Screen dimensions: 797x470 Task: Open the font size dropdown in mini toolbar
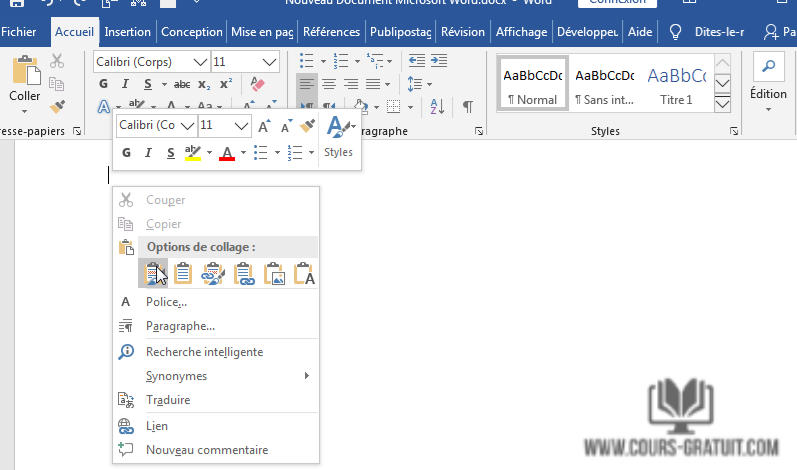241,126
